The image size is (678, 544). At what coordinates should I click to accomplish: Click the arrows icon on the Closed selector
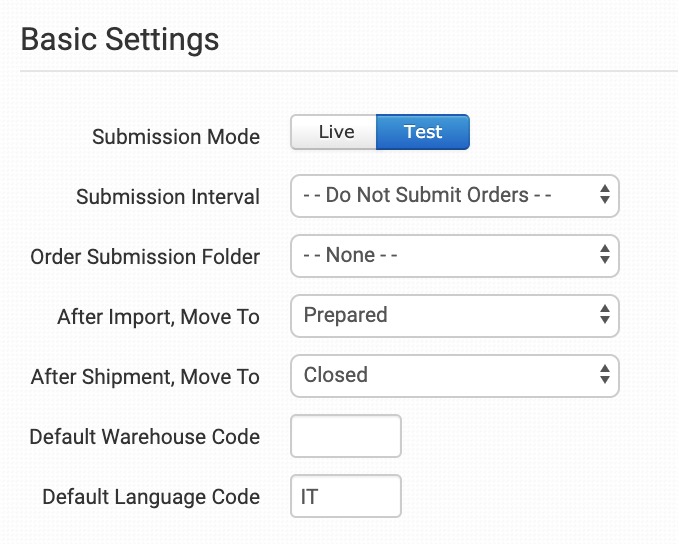click(x=604, y=376)
